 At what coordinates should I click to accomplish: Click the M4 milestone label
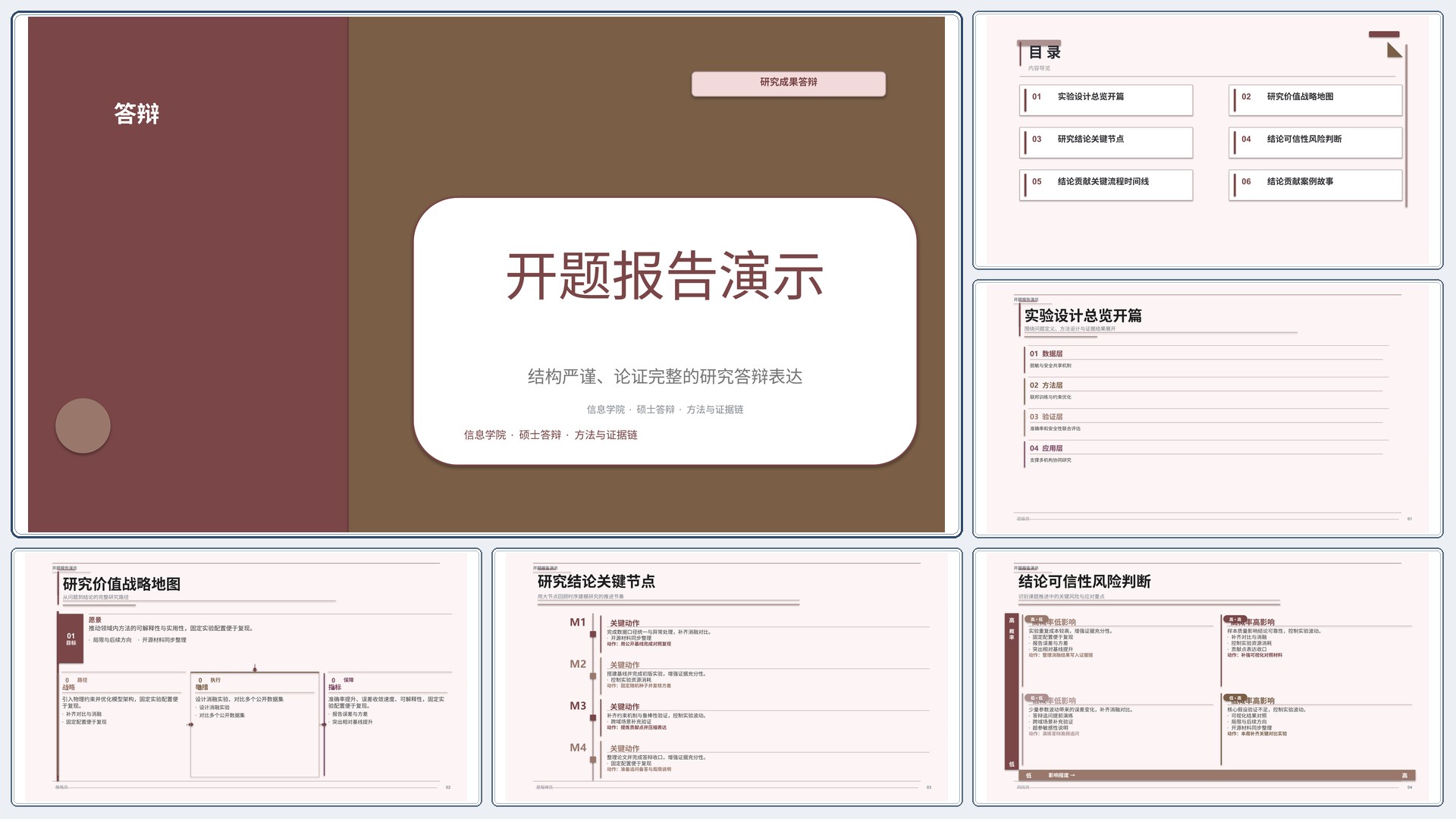[x=578, y=748]
